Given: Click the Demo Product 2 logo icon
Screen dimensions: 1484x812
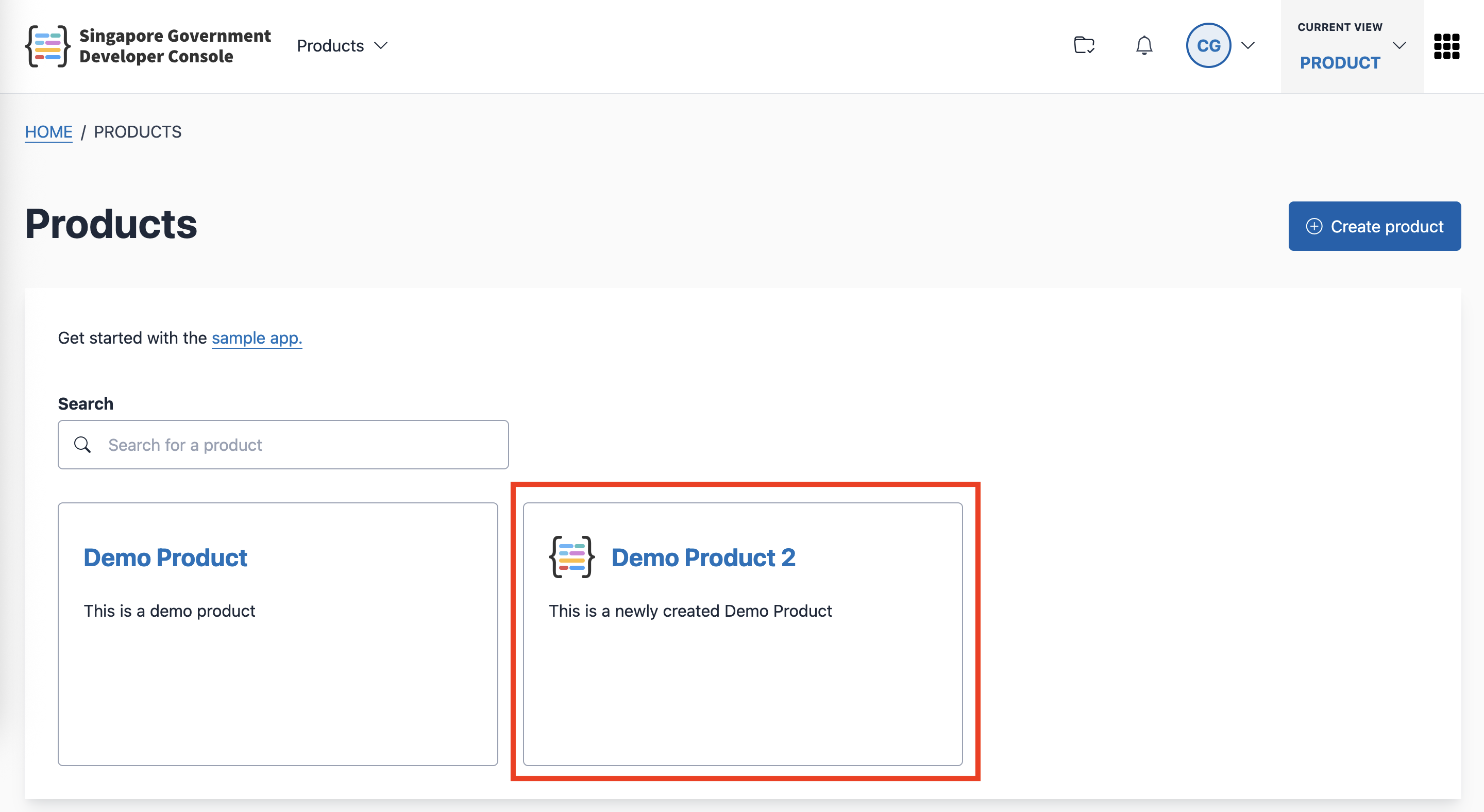Looking at the screenshot, I should click(571, 557).
